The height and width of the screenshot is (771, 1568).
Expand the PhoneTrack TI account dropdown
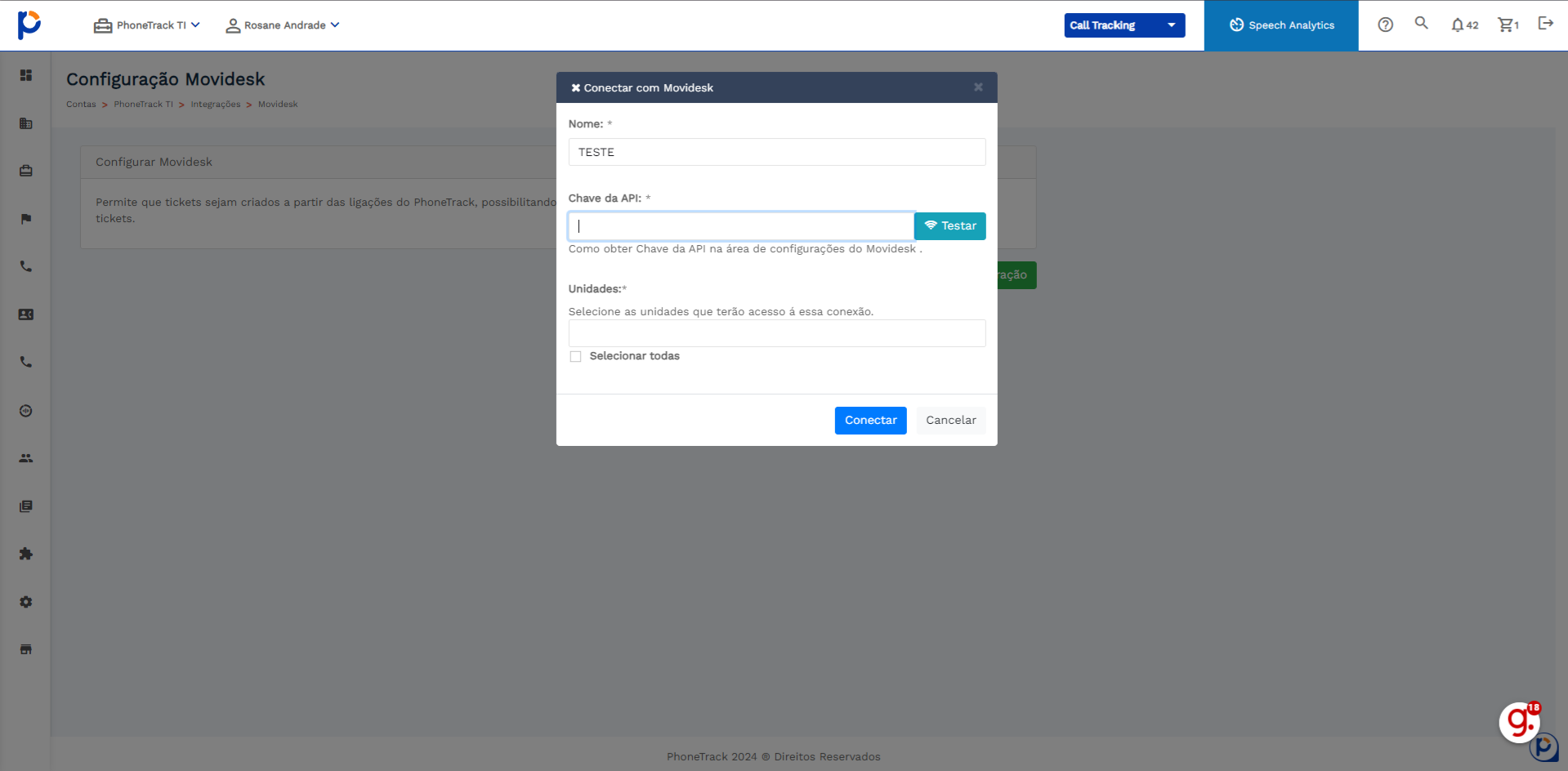pyautogui.click(x=147, y=25)
